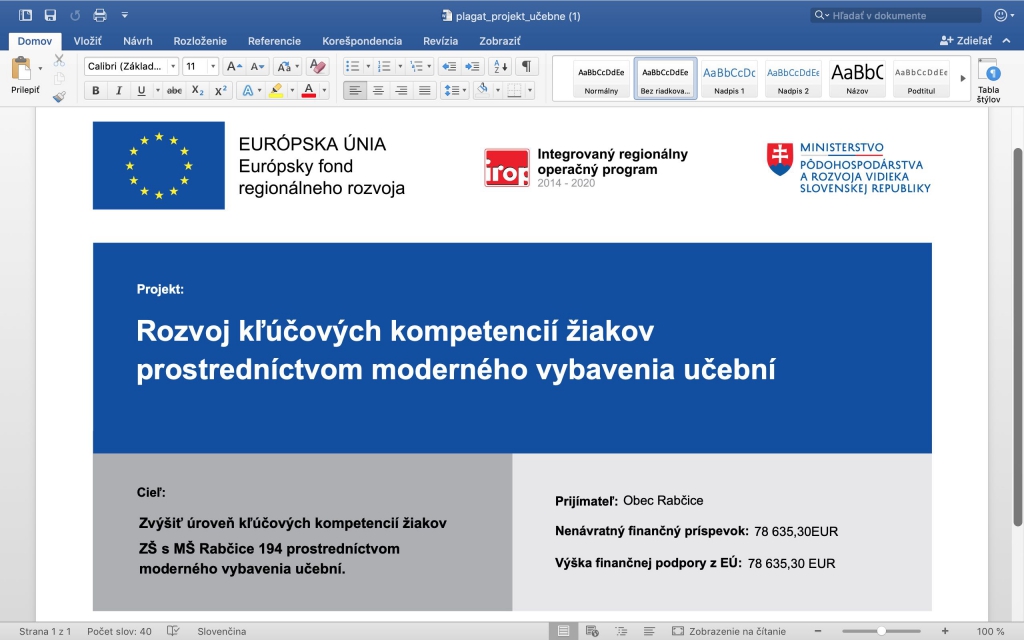Toggle superscript formatting
This screenshot has width=1024, height=640.
tap(221, 90)
